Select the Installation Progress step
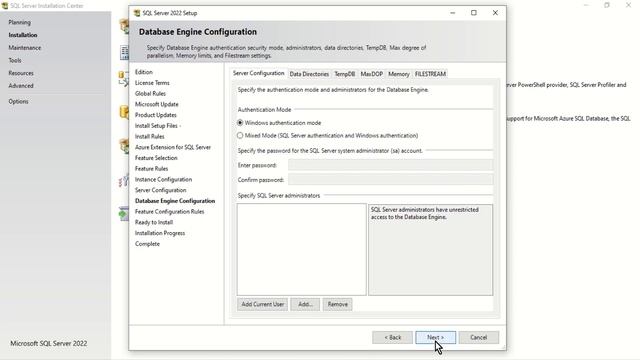Screen dimensions: 640x360 click(160, 233)
